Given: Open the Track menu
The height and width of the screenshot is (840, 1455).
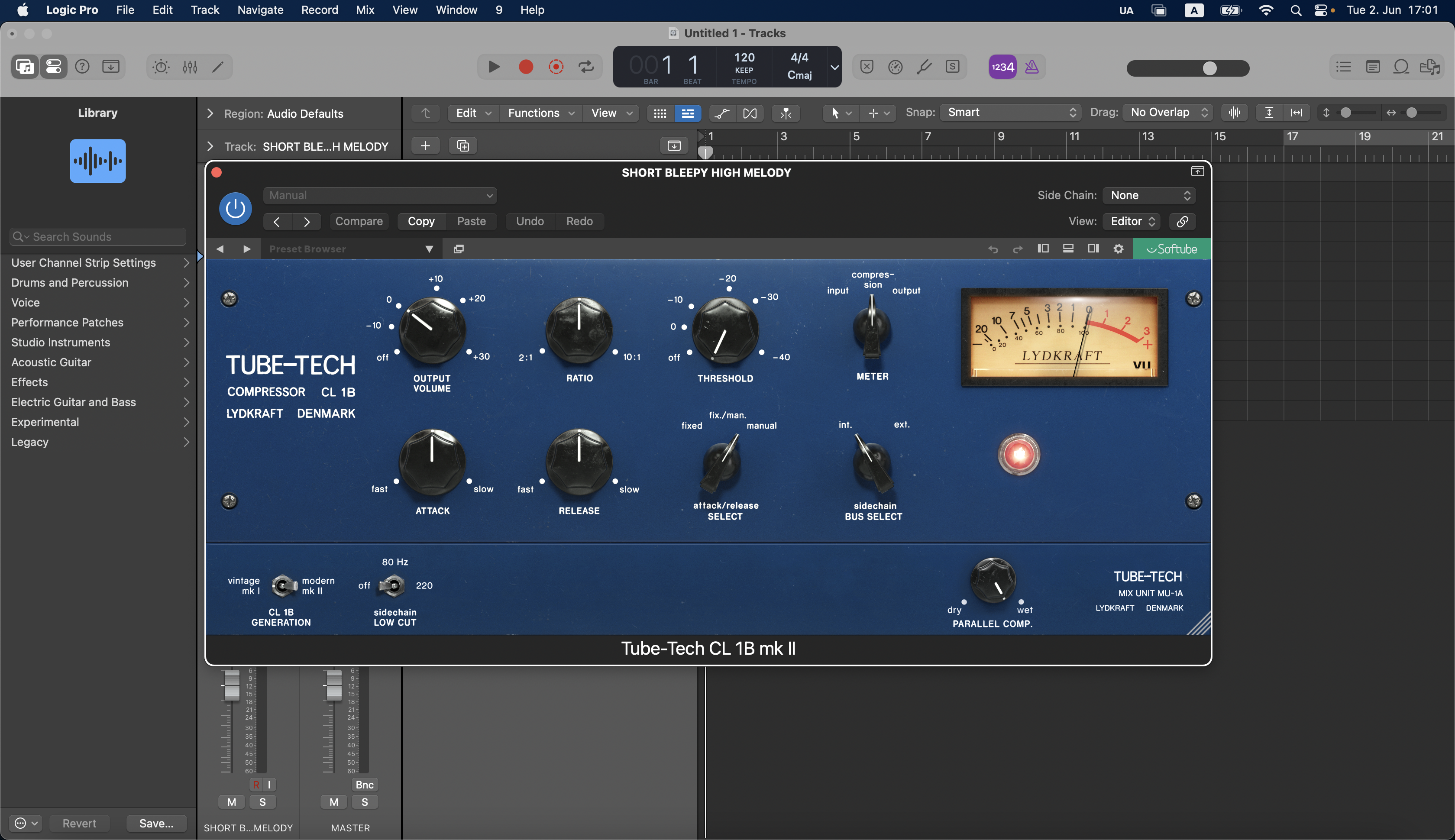Looking at the screenshot, I should 205,10.
